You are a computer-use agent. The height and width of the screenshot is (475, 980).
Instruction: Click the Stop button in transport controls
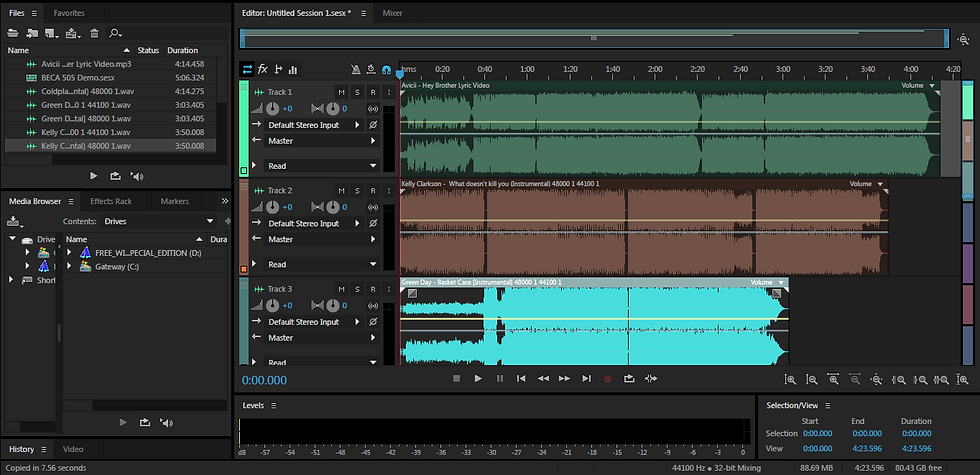click(456, 379)
